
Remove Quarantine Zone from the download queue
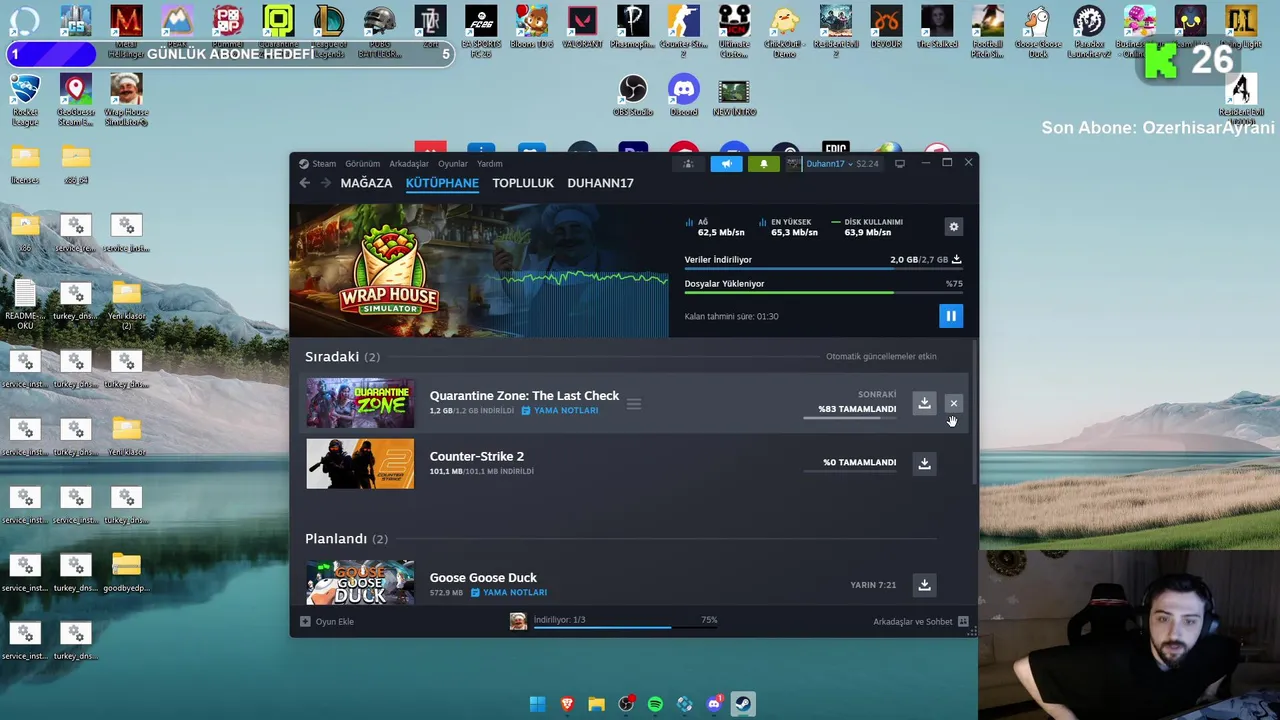coord(953,403)
